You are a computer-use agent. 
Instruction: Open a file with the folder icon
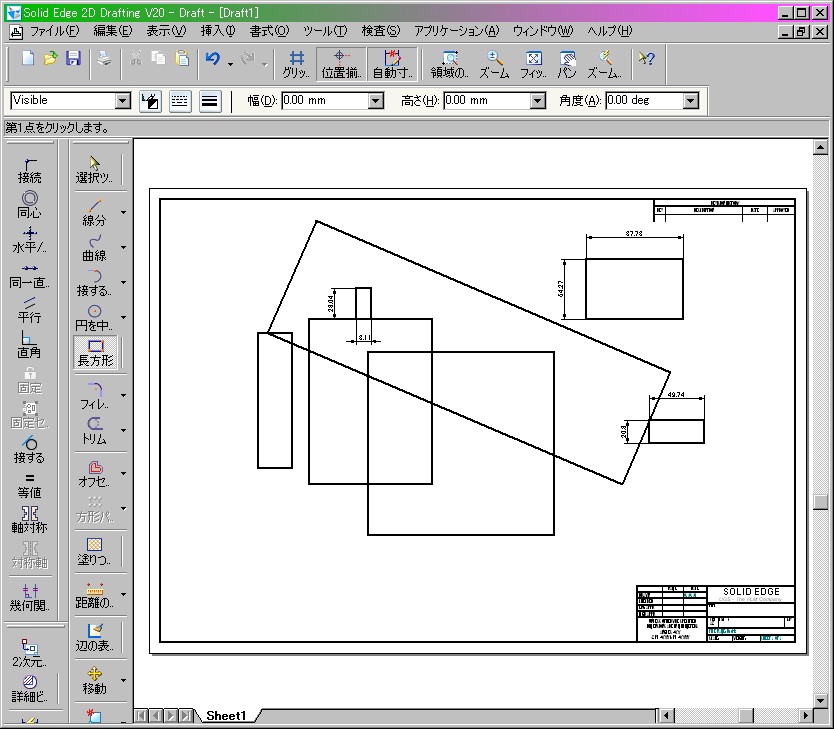pyautogui.click(x=51, y=58)
